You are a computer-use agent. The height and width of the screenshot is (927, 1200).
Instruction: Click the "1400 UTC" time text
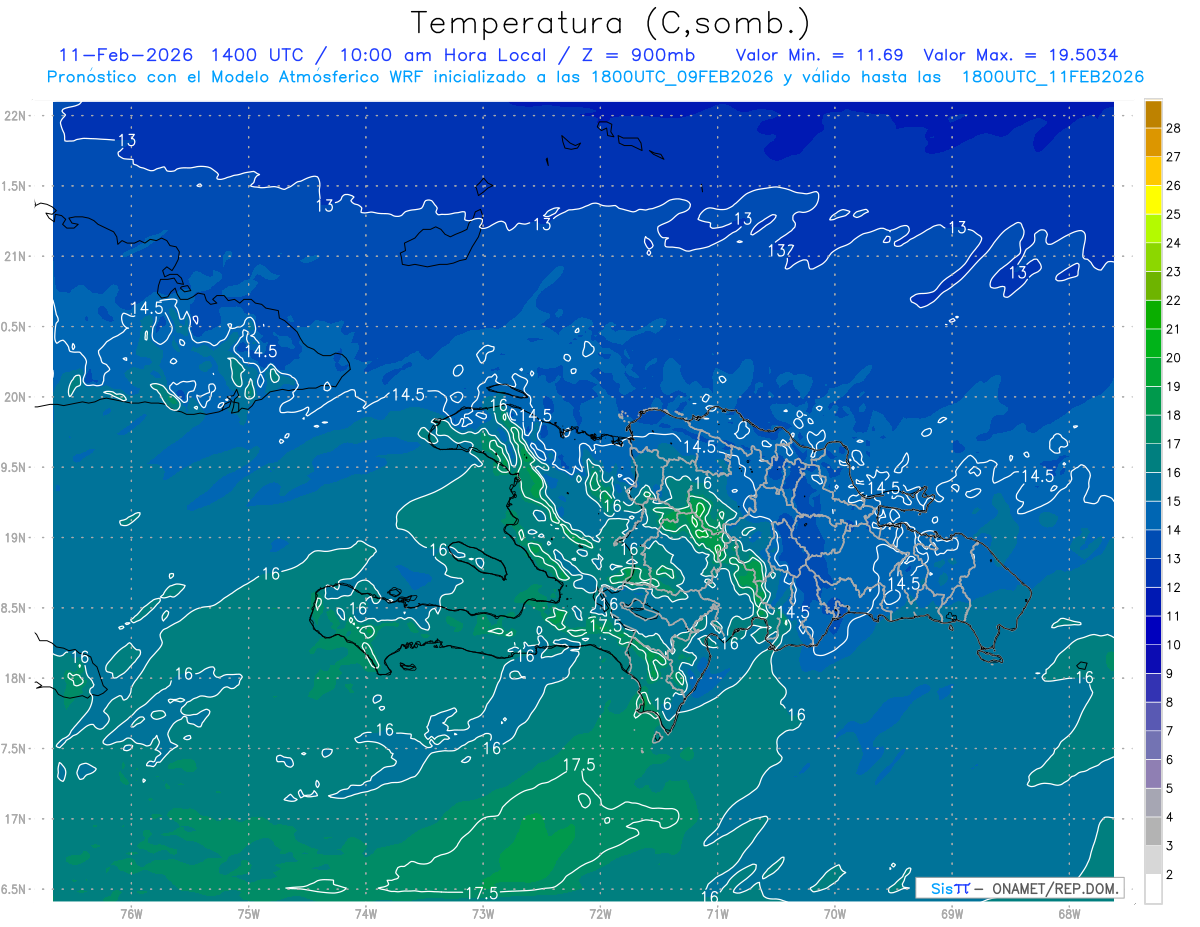point(257,55)
